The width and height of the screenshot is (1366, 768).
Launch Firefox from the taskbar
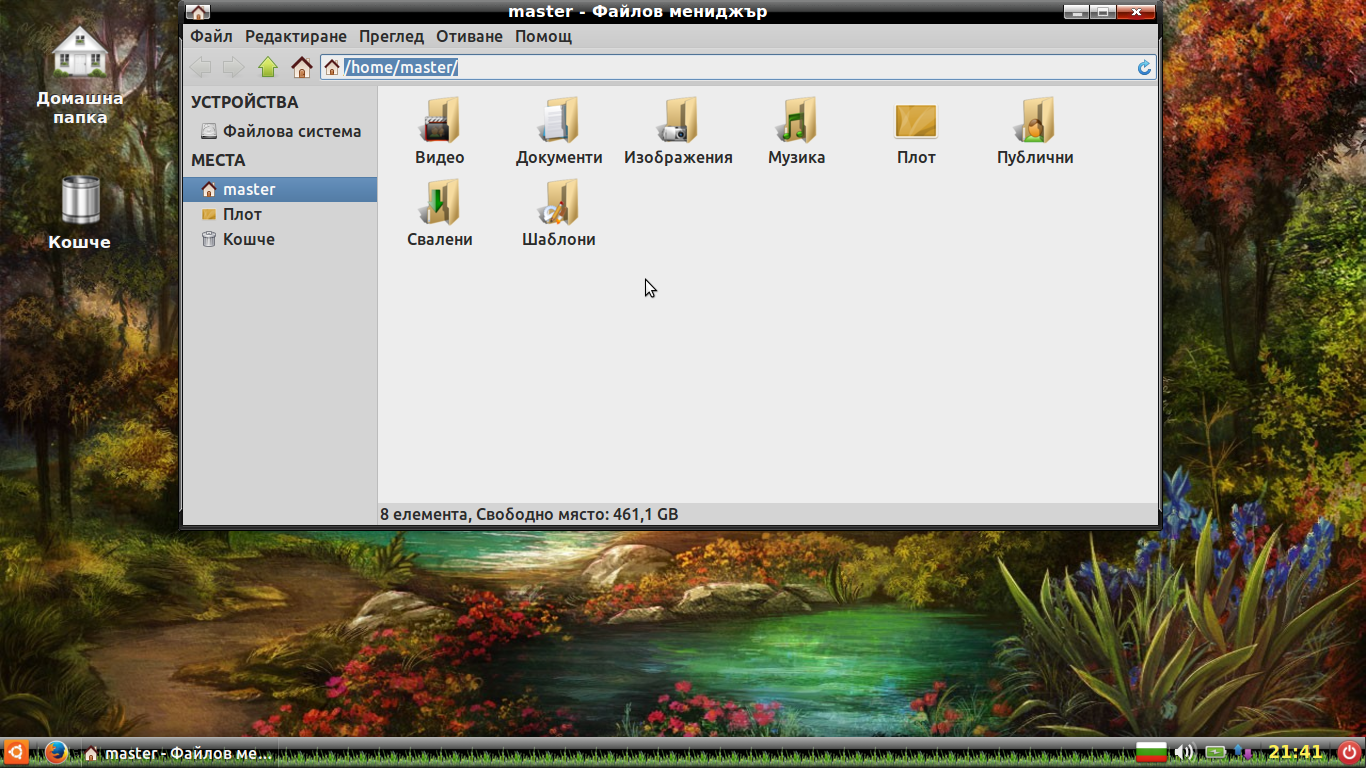tap(56, 752)
